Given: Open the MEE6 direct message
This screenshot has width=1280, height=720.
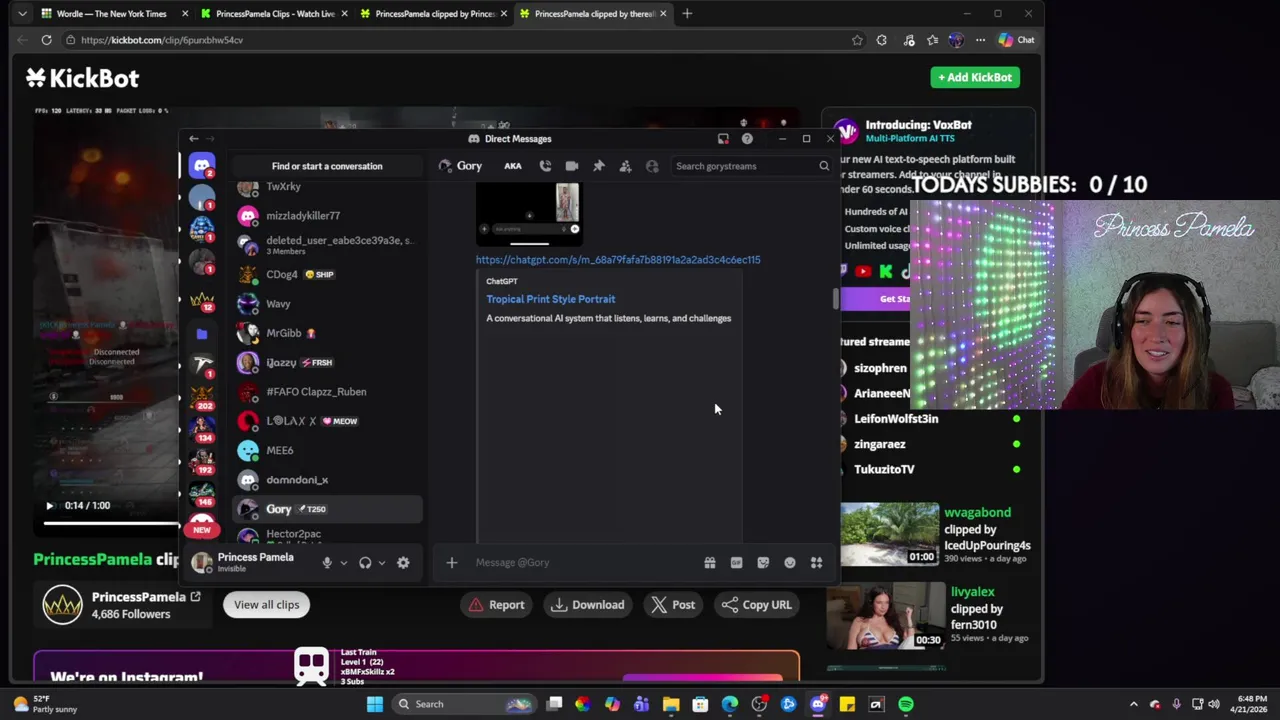Looking at the screenshot, I should (x=328, y=451).
